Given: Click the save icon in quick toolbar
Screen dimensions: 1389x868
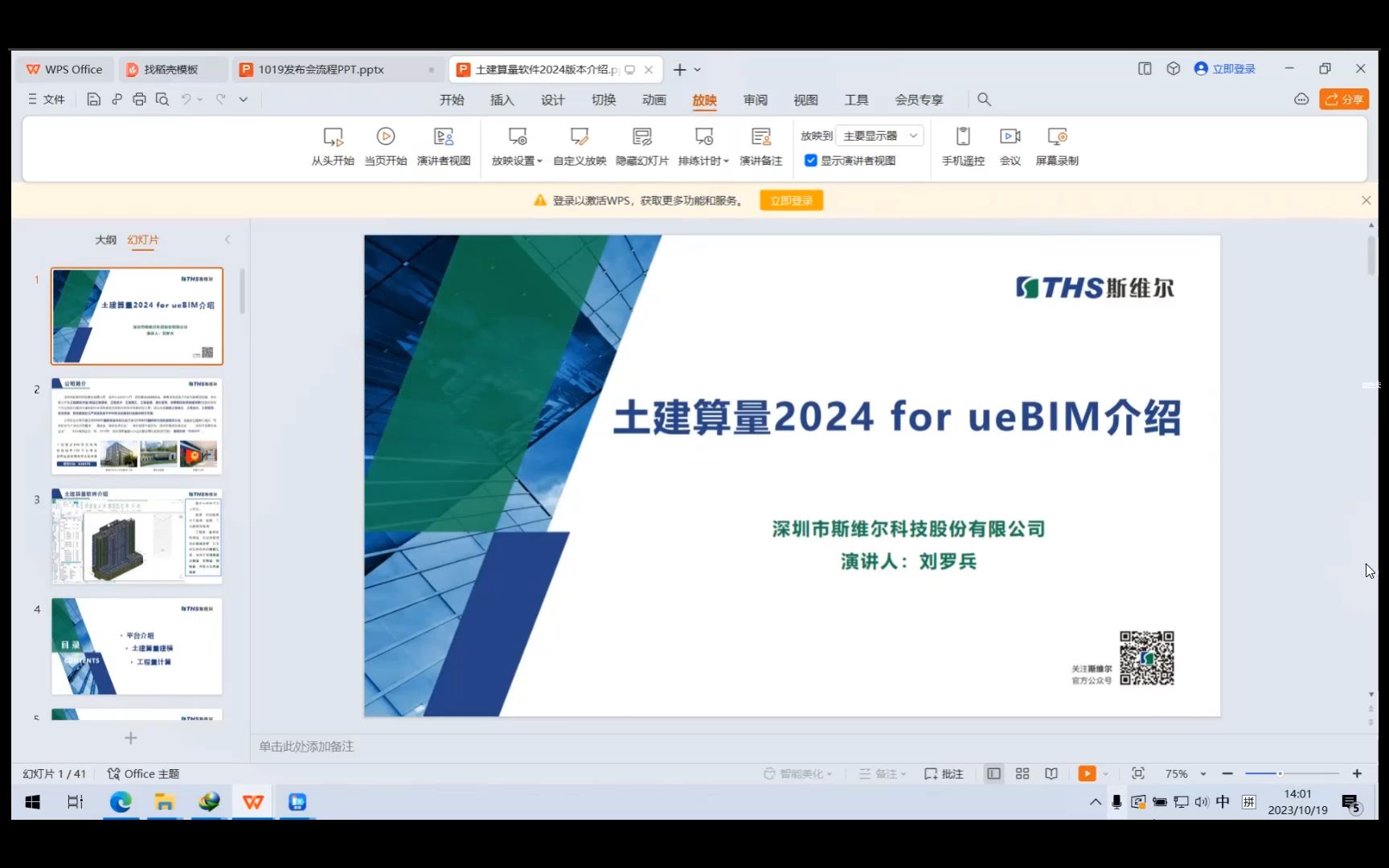Looking at the screenshot, I should (94, 100).
